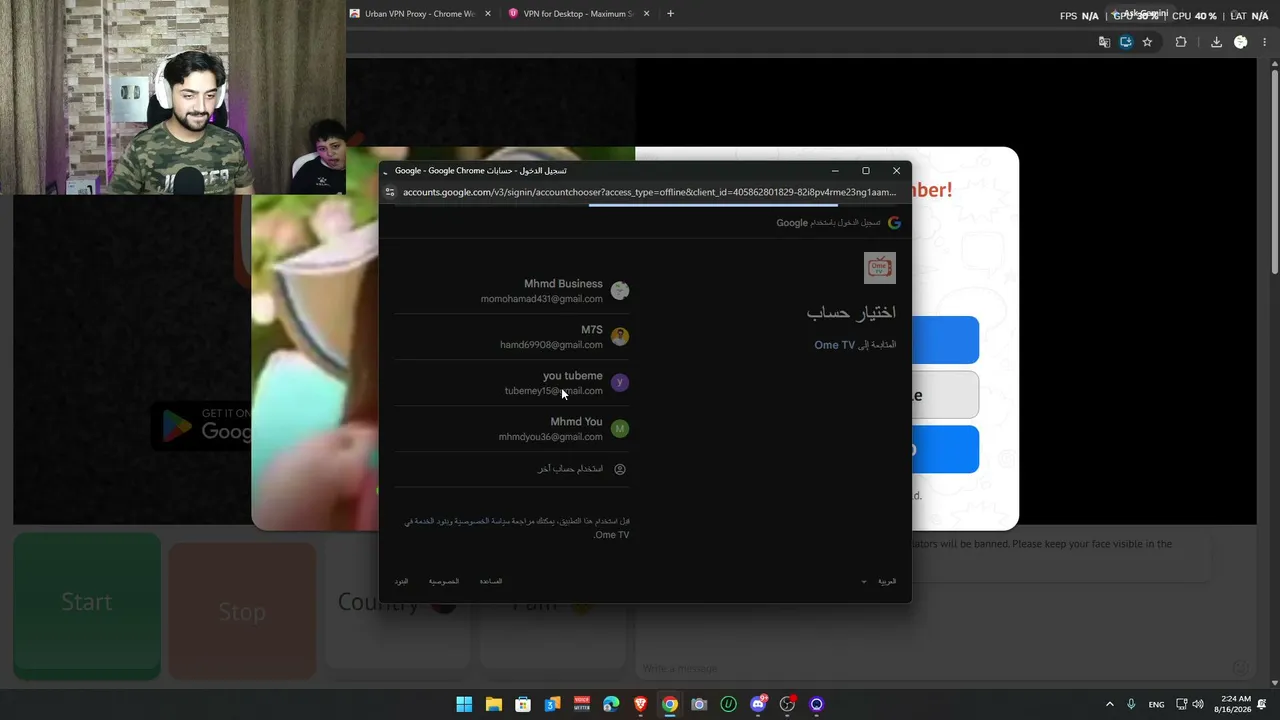Click the Ome TV app logo in the sign-in popup

[x=880, y=268]
